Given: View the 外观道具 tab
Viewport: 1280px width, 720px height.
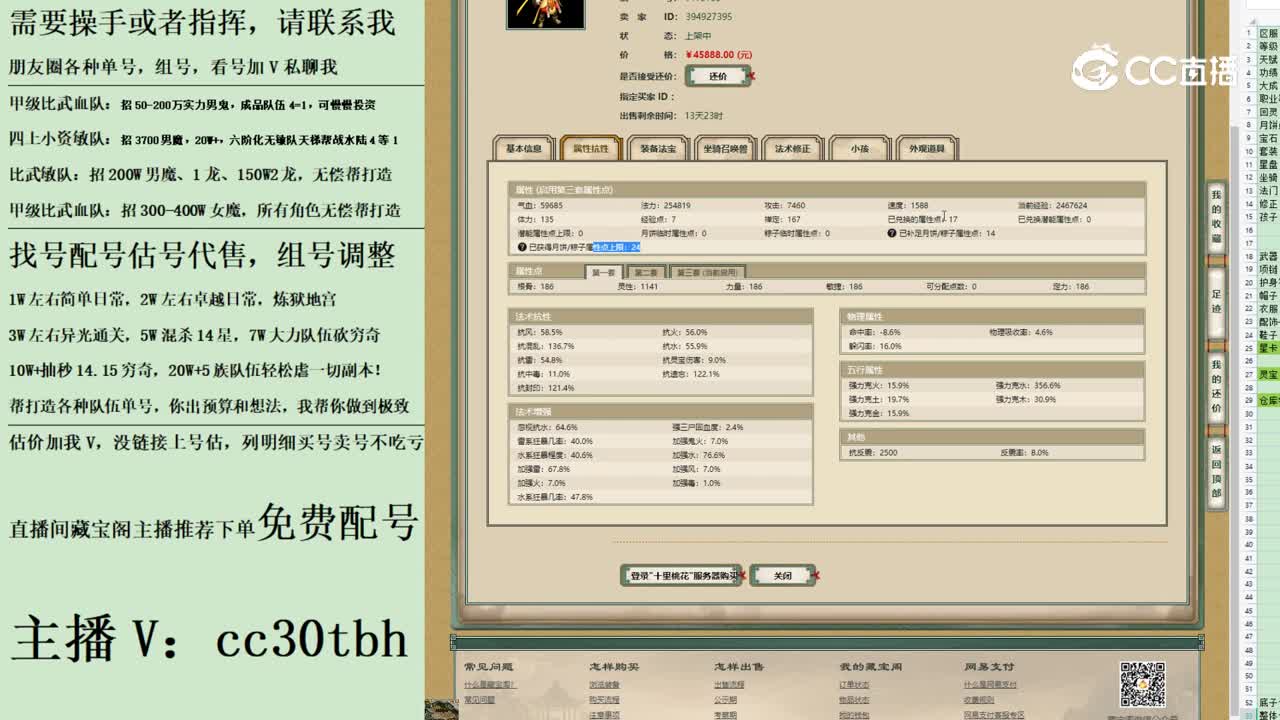Looking at the screenshot, I should tap(925, 146).
